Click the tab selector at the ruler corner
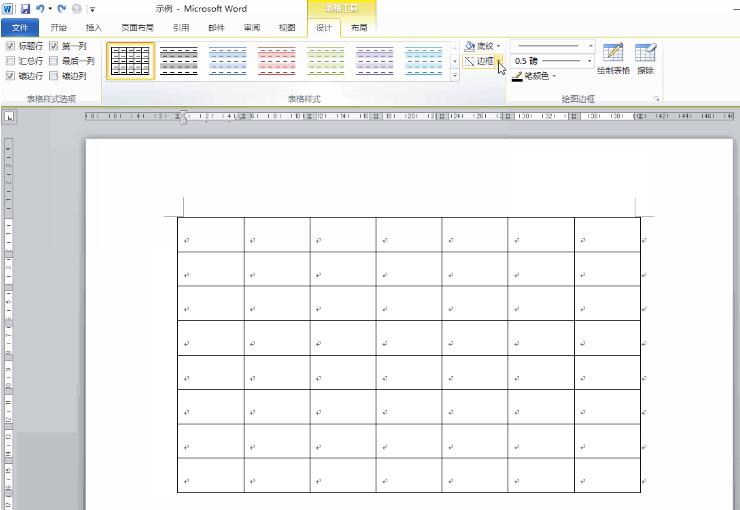 pyautogui.click(x=9, y=117)
